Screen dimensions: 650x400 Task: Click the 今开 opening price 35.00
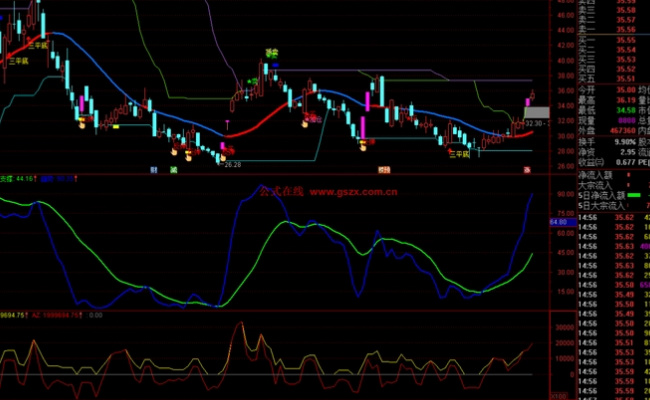point(626,90)
